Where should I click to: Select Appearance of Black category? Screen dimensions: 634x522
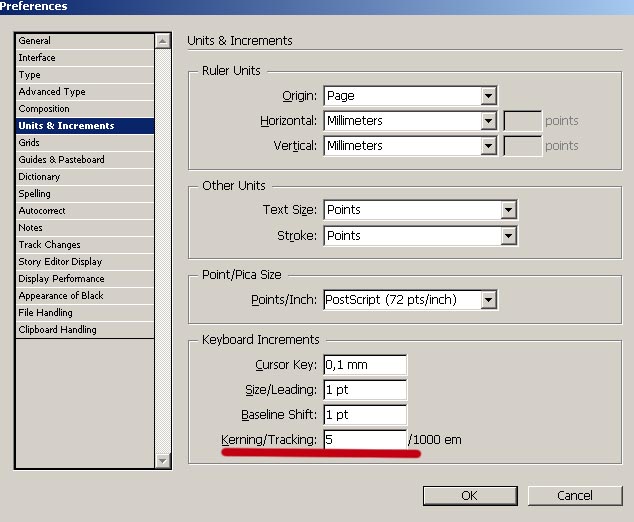85,296
